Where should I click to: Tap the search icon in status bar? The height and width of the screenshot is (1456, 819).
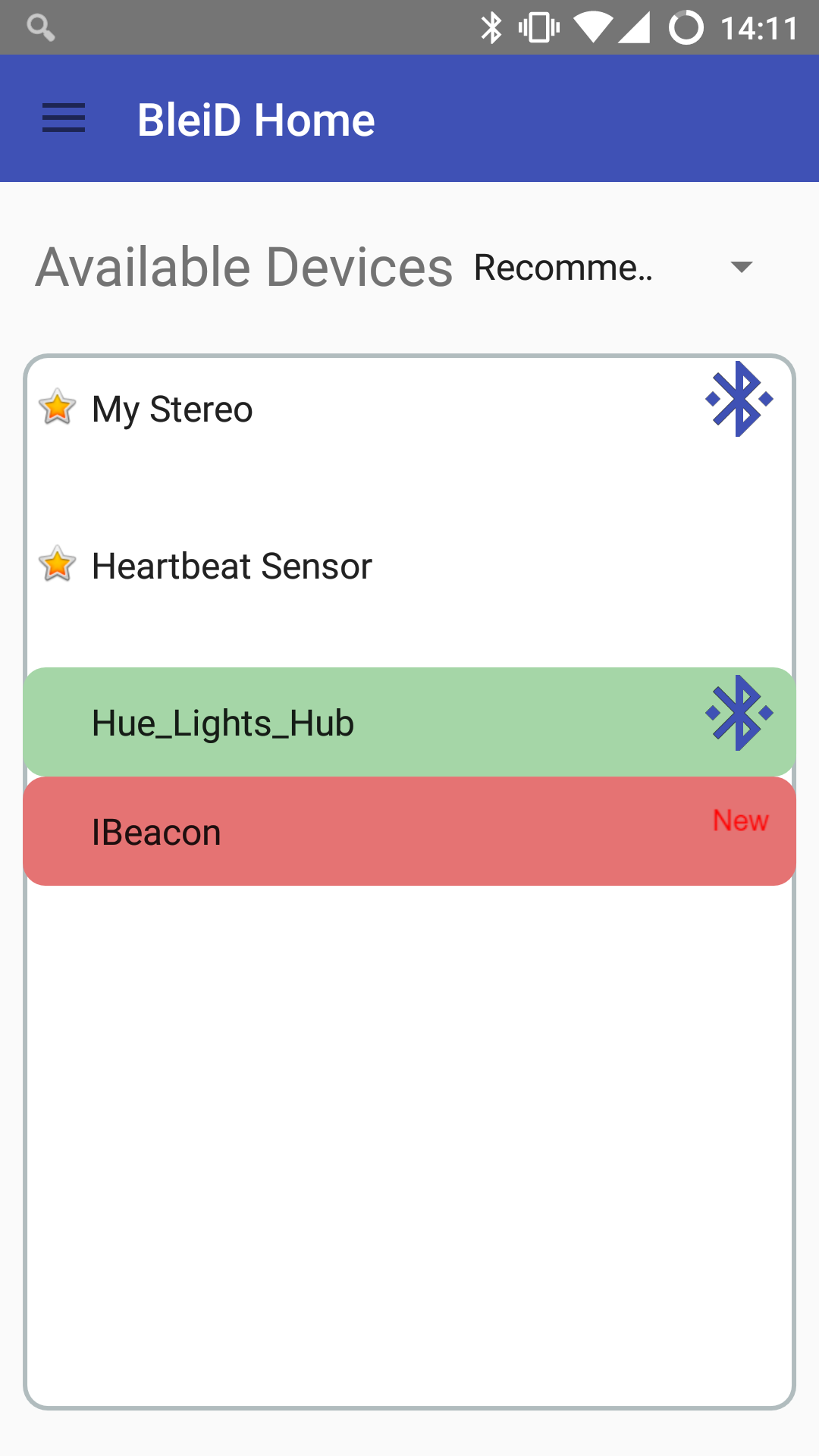tap(40, 28)
